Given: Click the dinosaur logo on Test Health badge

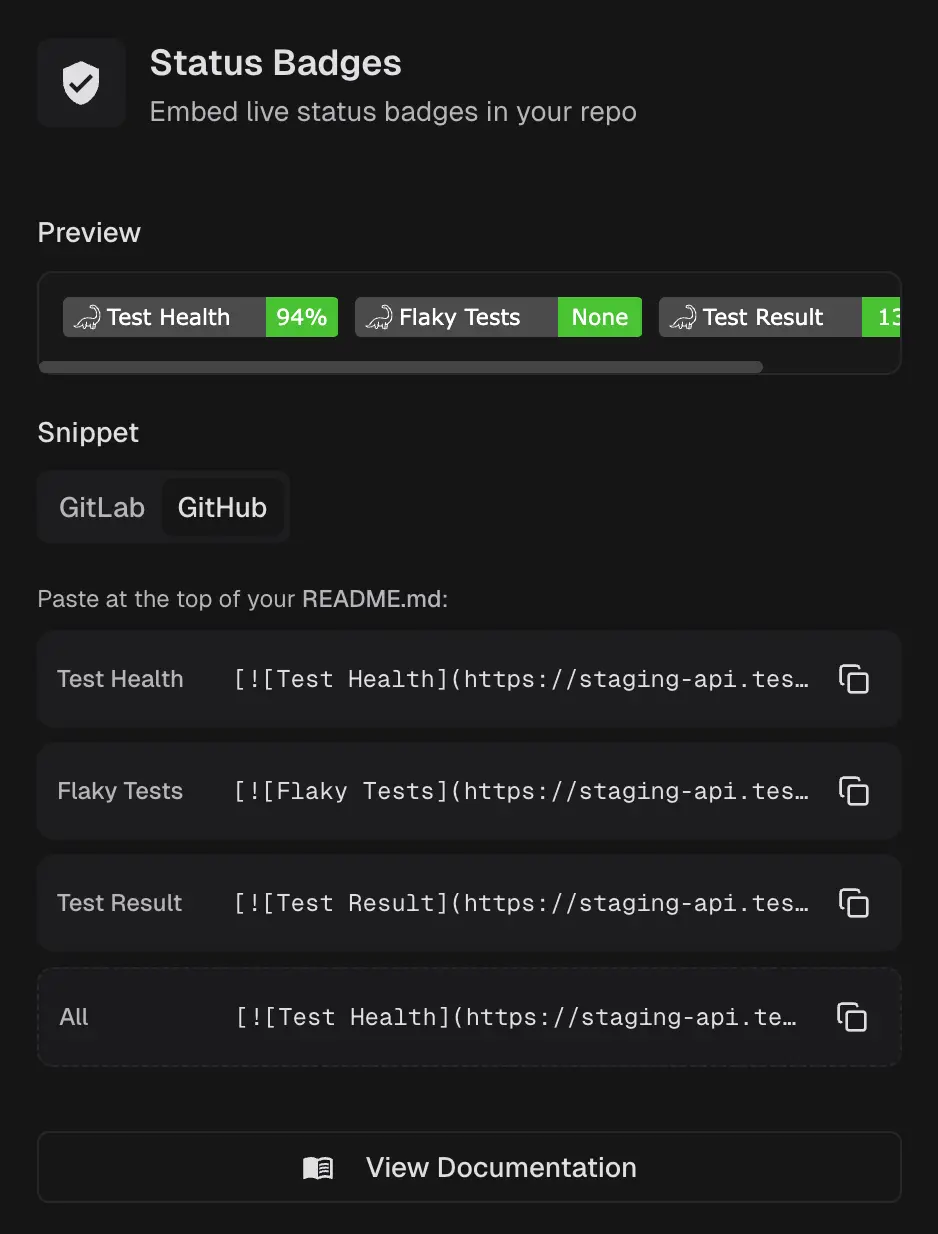Looking at the screenshot, I should pos(87,318).
